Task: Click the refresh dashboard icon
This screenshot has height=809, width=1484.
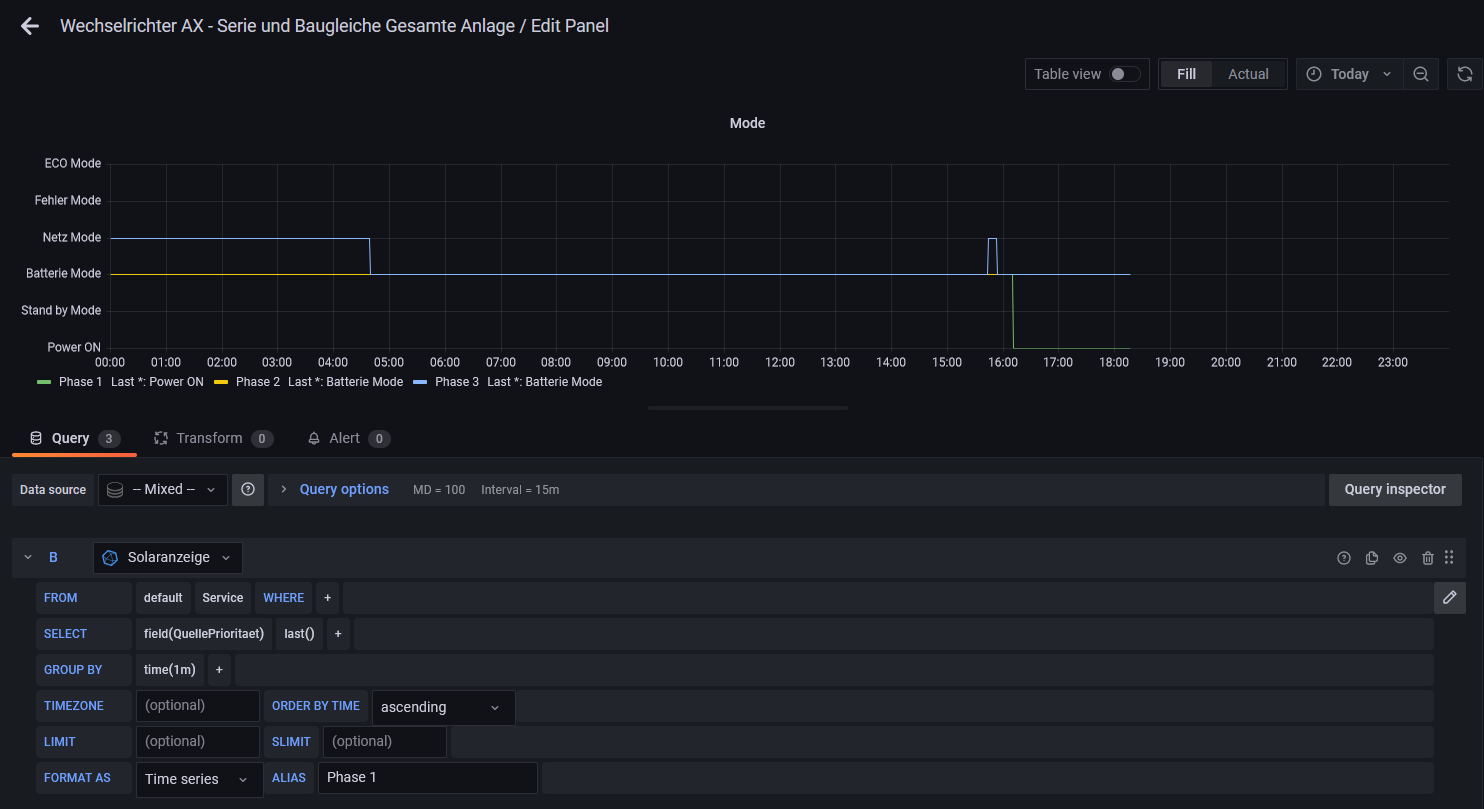Action: (x=1465, y=74)
